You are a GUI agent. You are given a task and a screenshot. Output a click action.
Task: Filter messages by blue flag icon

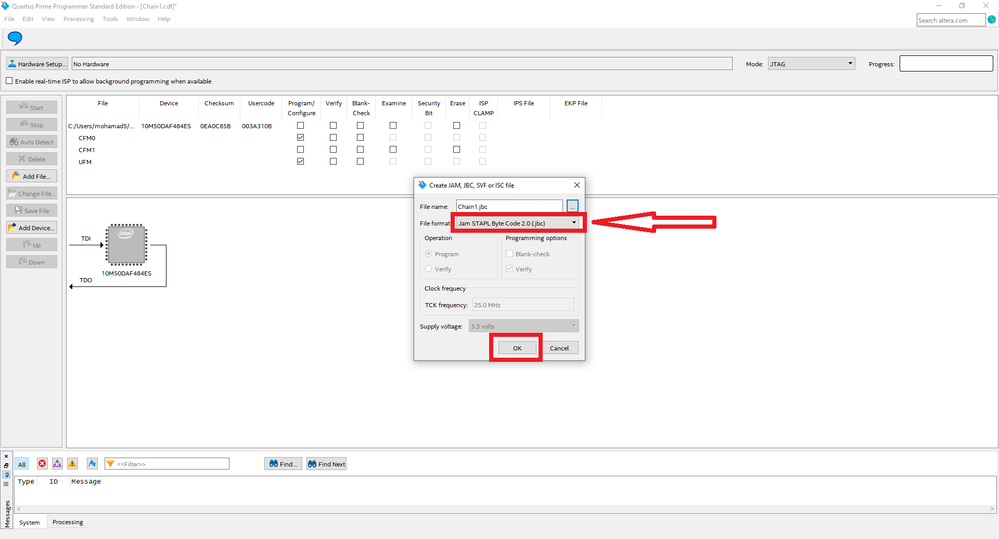tap(92, 464)
